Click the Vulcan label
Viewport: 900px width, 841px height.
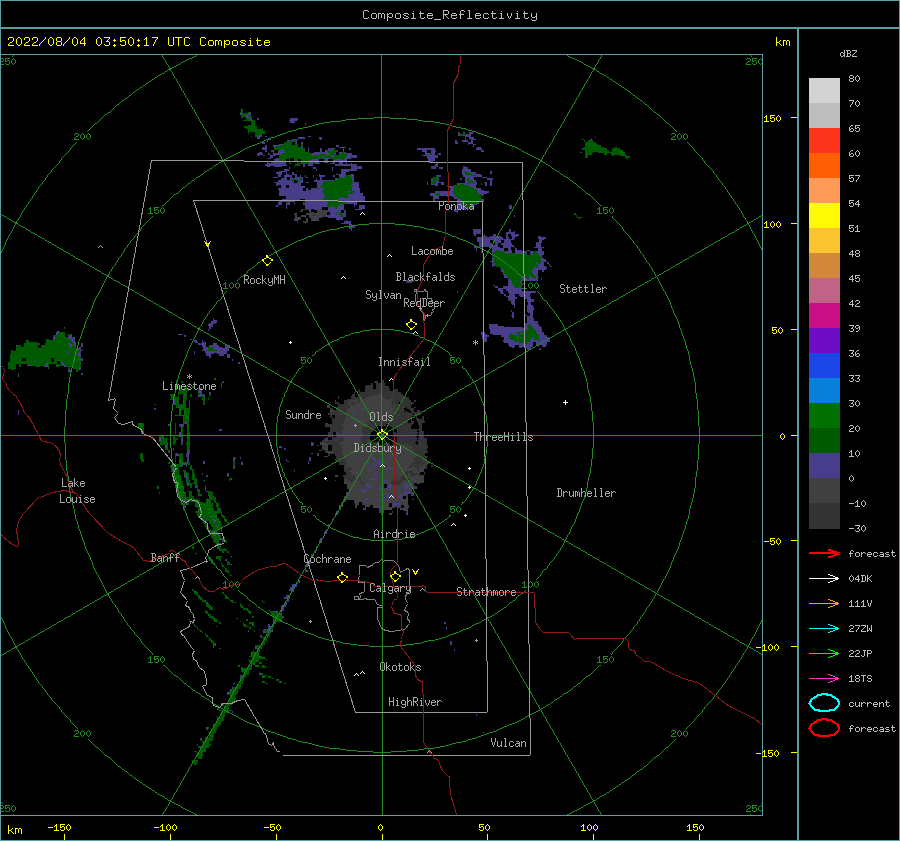tap(508, 743)
